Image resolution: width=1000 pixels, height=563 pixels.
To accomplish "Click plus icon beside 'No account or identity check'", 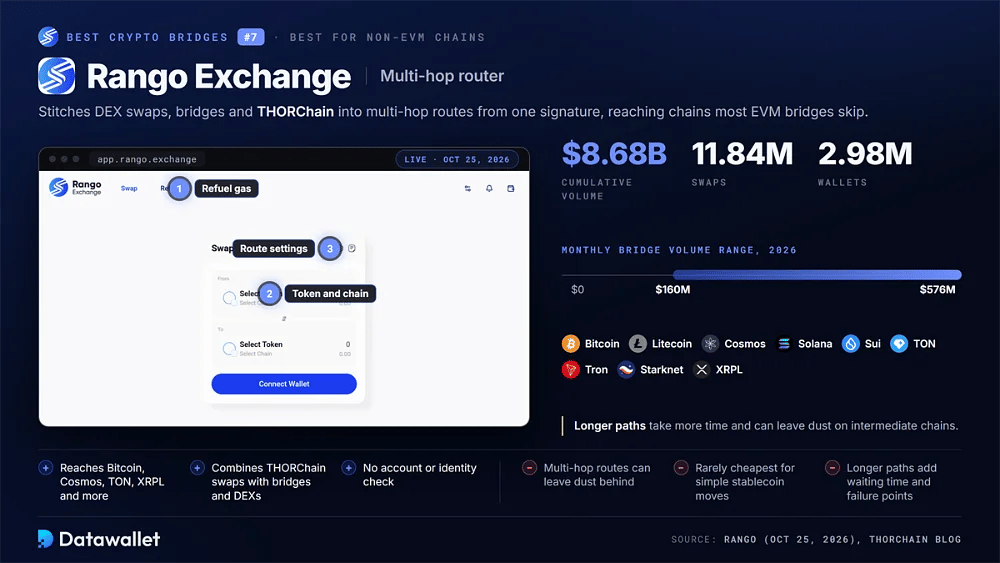I will point(348,467).
